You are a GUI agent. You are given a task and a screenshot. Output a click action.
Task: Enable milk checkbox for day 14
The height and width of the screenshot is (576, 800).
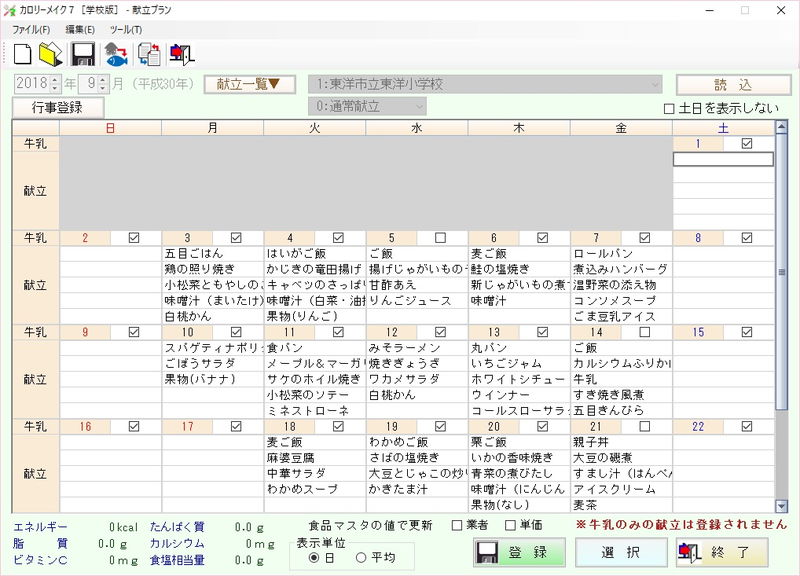pos(645,332)
